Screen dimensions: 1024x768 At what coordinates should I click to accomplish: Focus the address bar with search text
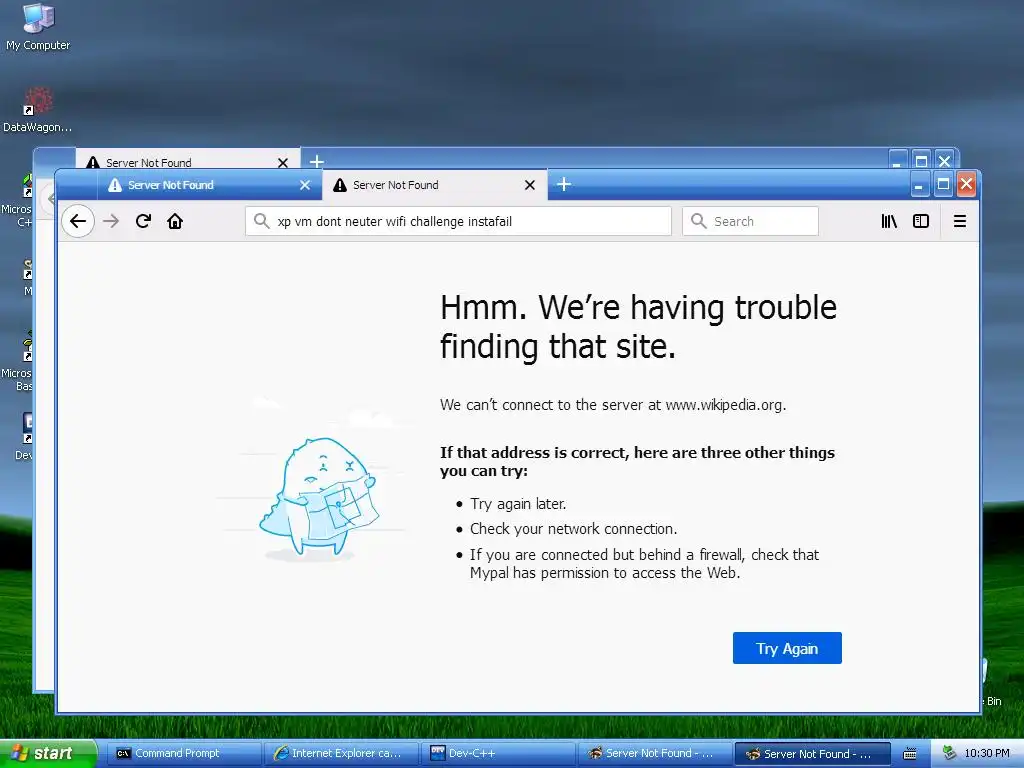pos(458,221)
